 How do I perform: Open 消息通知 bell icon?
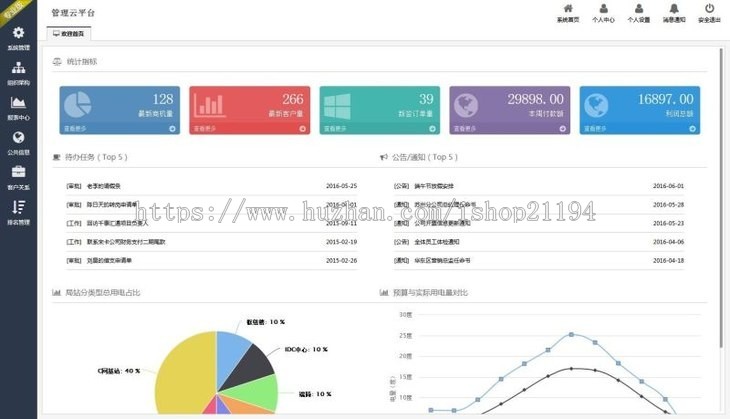674,8
